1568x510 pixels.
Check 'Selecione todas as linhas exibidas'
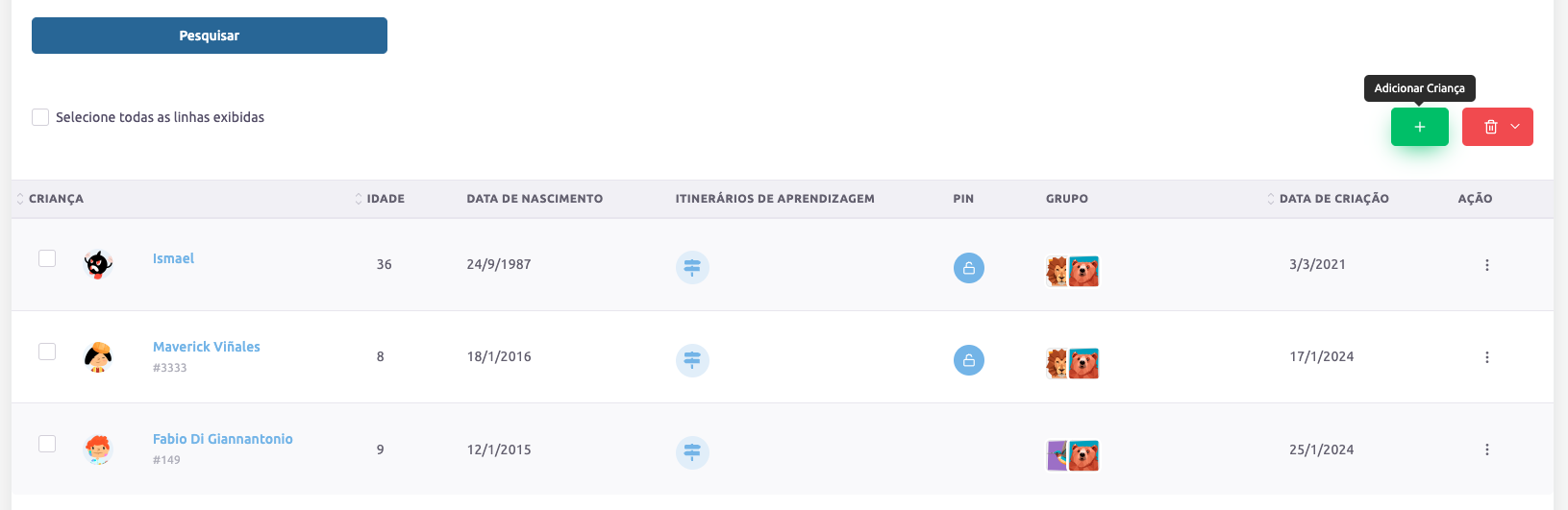tap(40, 117)
